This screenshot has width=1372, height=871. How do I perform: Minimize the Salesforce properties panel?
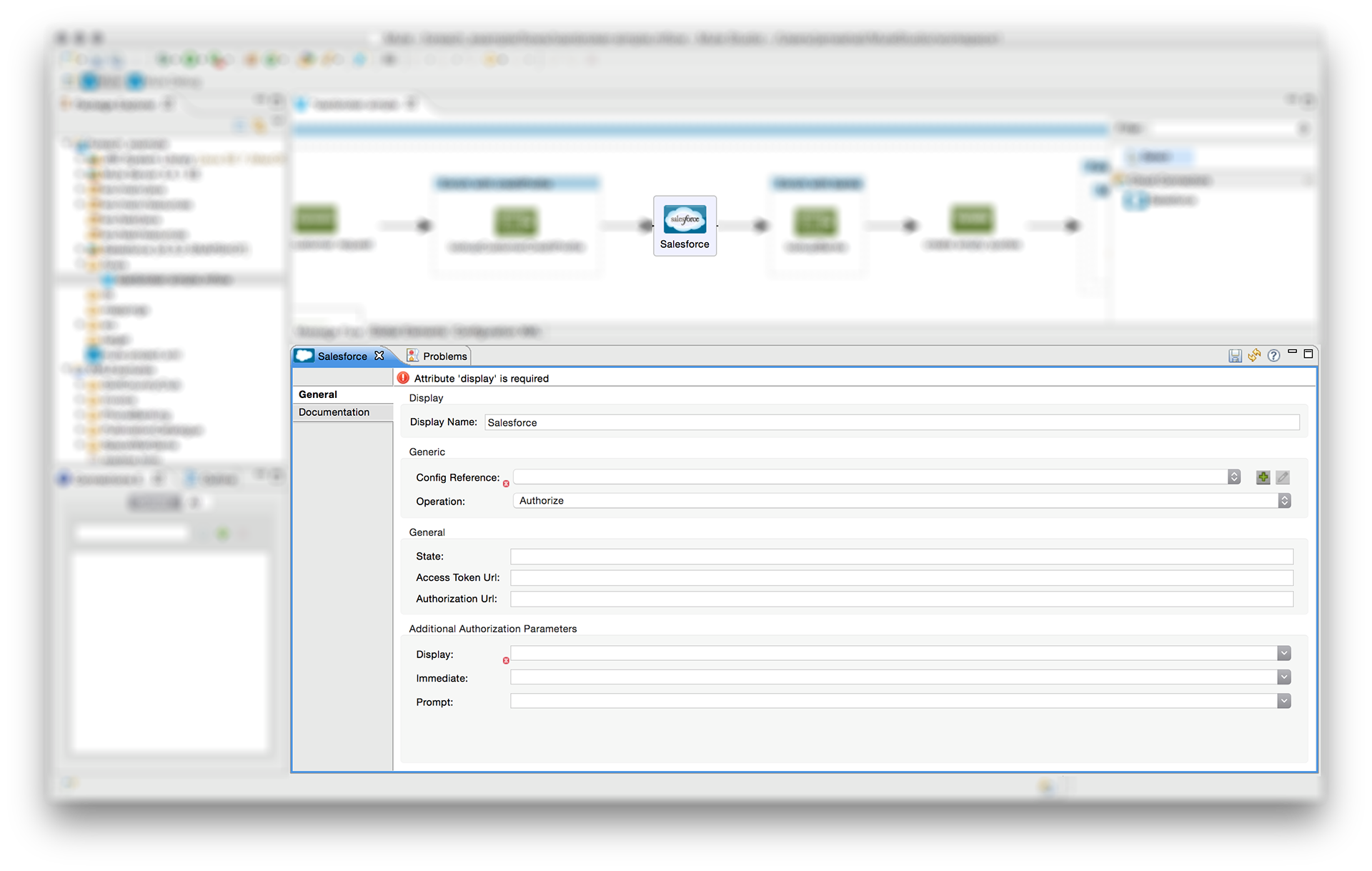coord(1292,352)
